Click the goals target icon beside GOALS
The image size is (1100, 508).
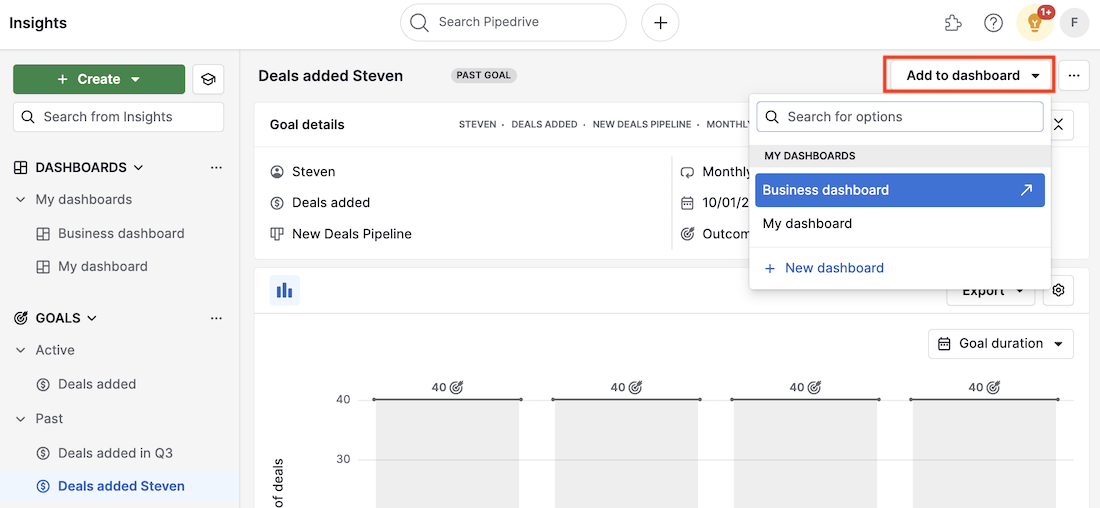tap(21, 318)
